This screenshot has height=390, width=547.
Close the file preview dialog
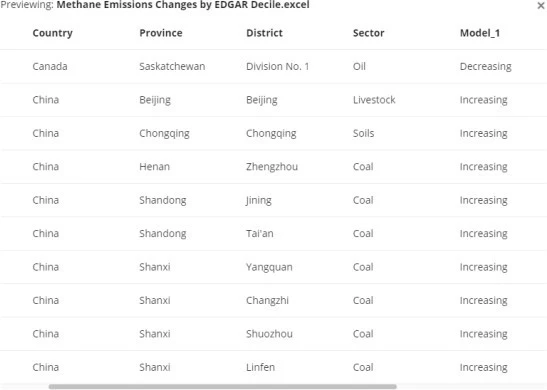coord(541,6)
